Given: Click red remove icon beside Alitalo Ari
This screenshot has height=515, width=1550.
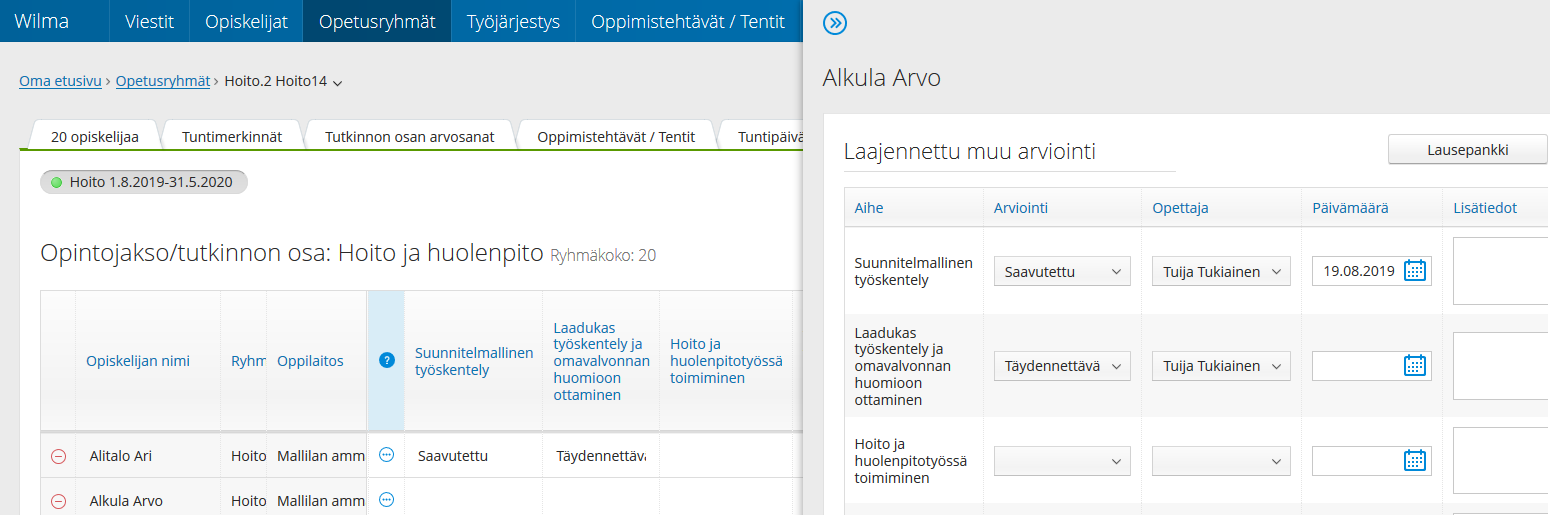Looking at the screenshot, I should point(58,456).
